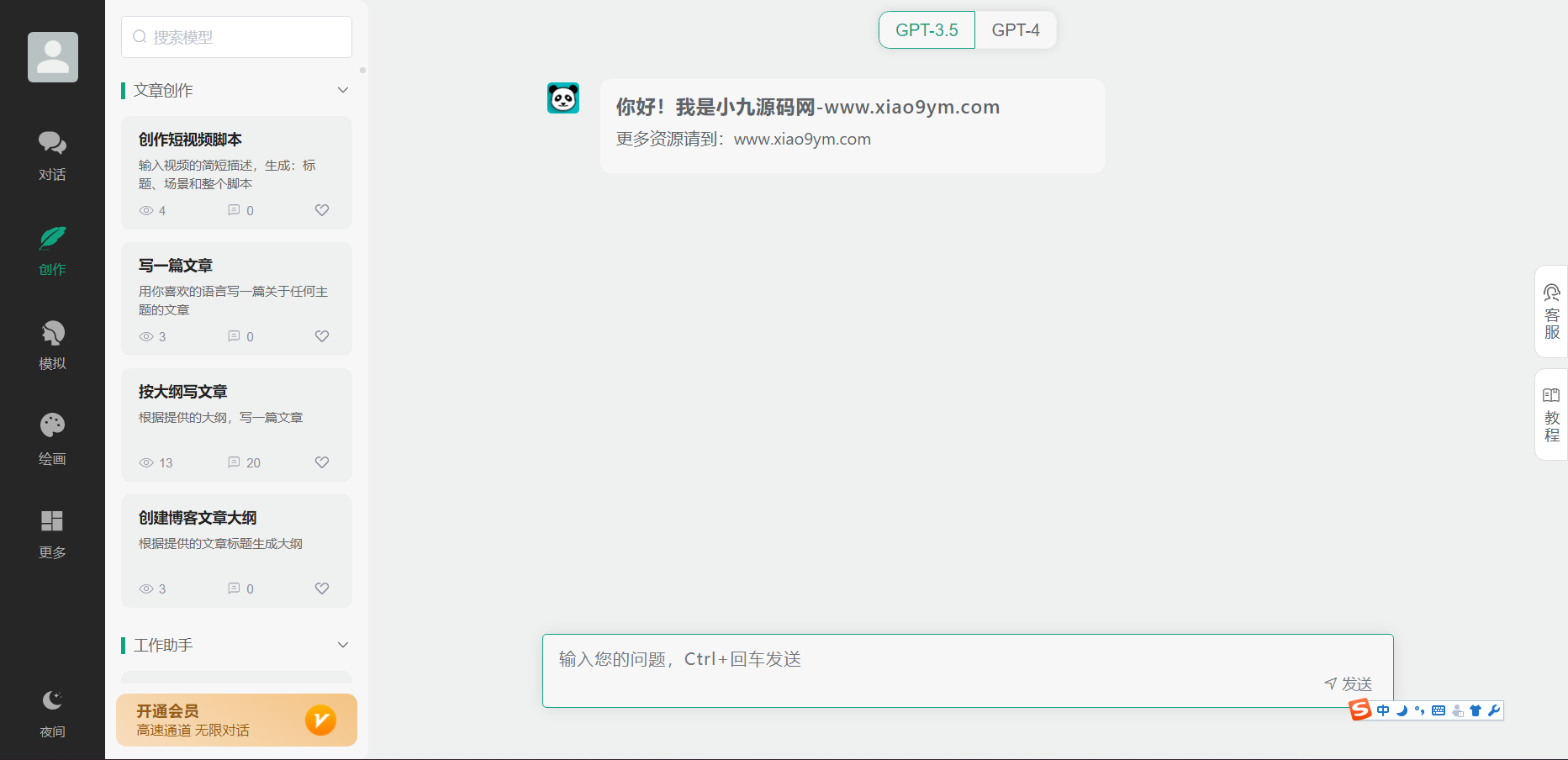Click the Sogou punctuation mode icon
The image size is (1568, 760).
pos(1420,711)
